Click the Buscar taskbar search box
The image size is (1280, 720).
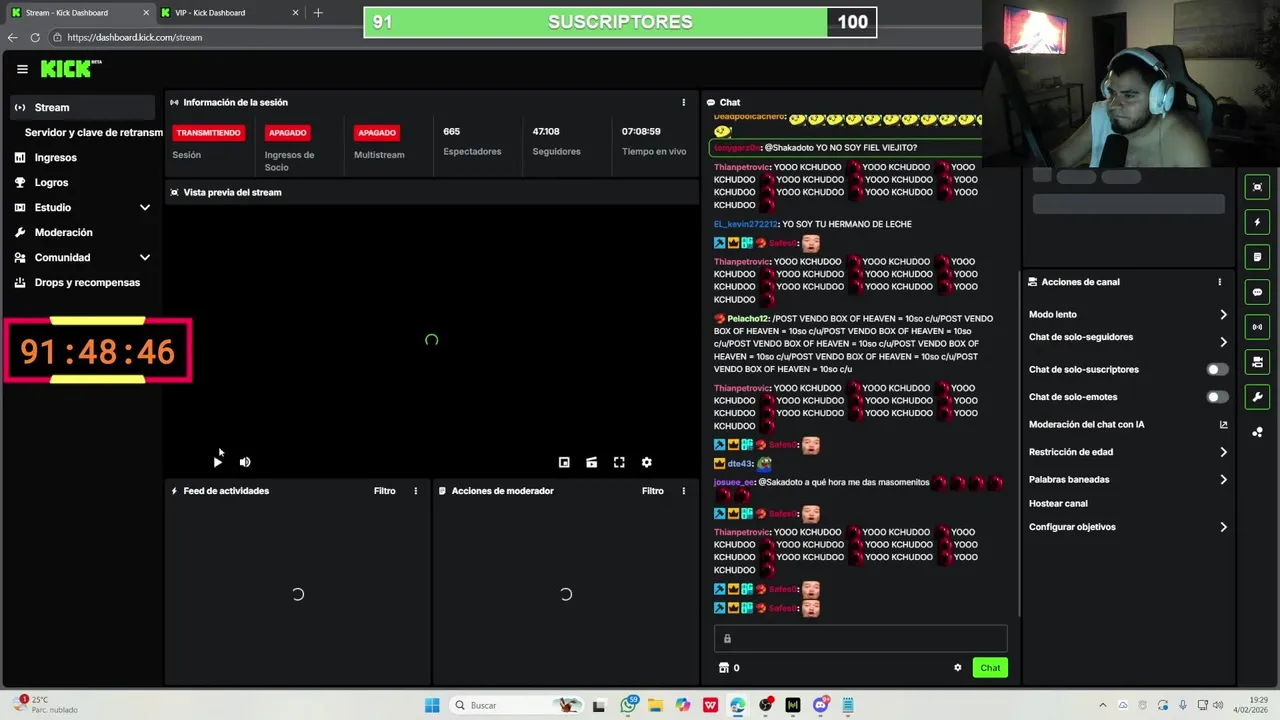coord(517,705)
